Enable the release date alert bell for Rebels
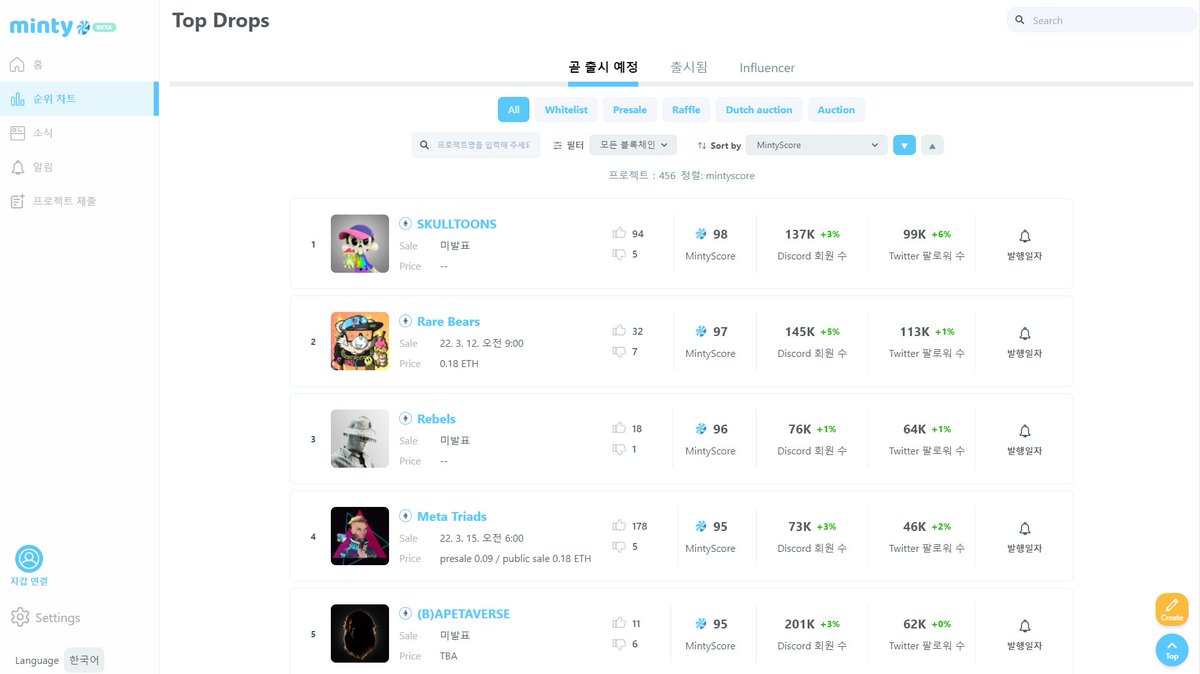1200x674 pixels. tap(1024, 430)
